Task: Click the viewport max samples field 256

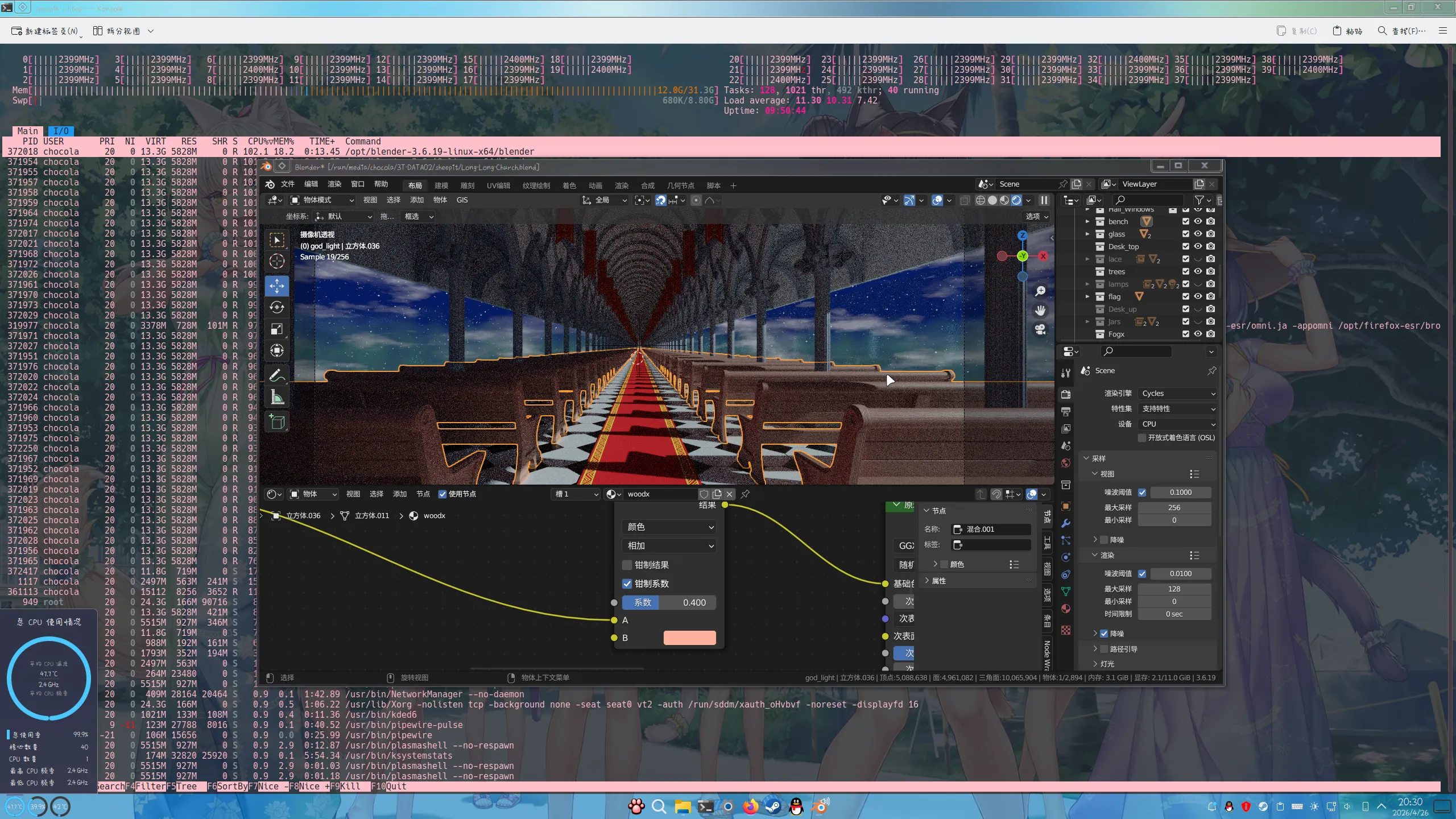Action: point(1174,507)
